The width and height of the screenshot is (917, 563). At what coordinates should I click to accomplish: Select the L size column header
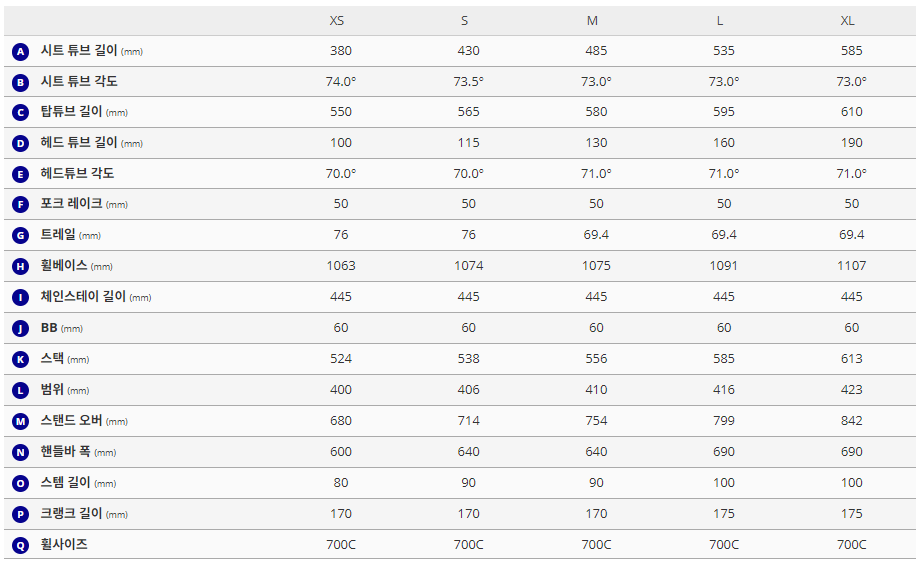click(x=724, y=21)
